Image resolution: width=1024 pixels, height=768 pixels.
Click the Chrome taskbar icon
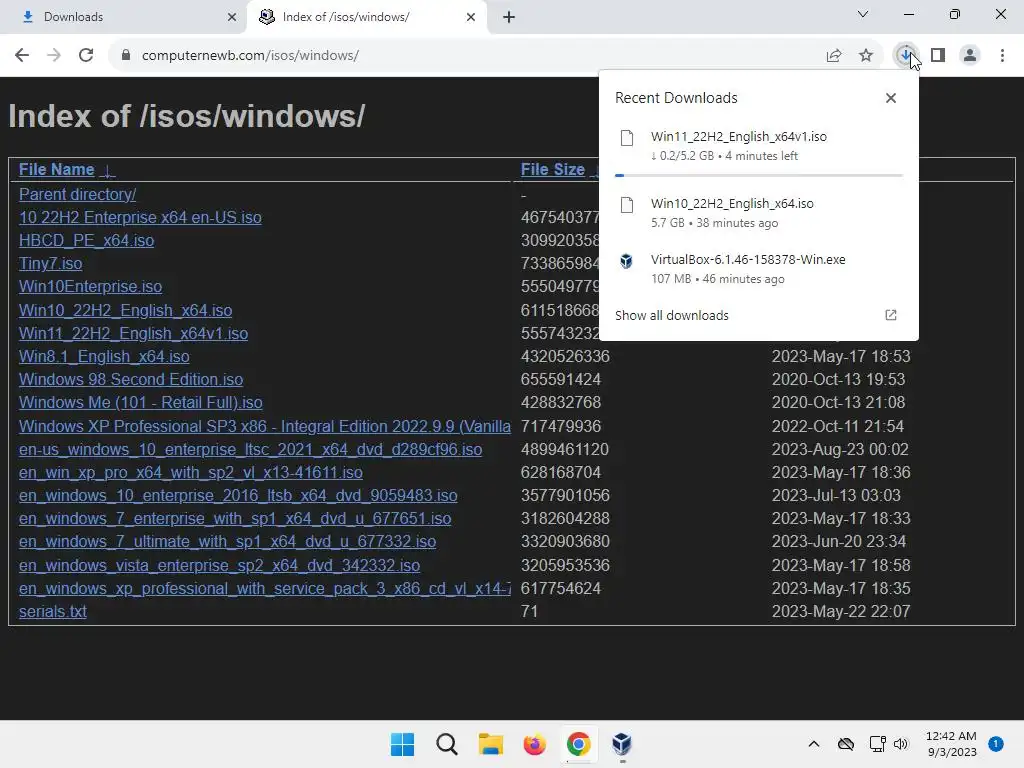pyautogui.click(x=579, y=744)
